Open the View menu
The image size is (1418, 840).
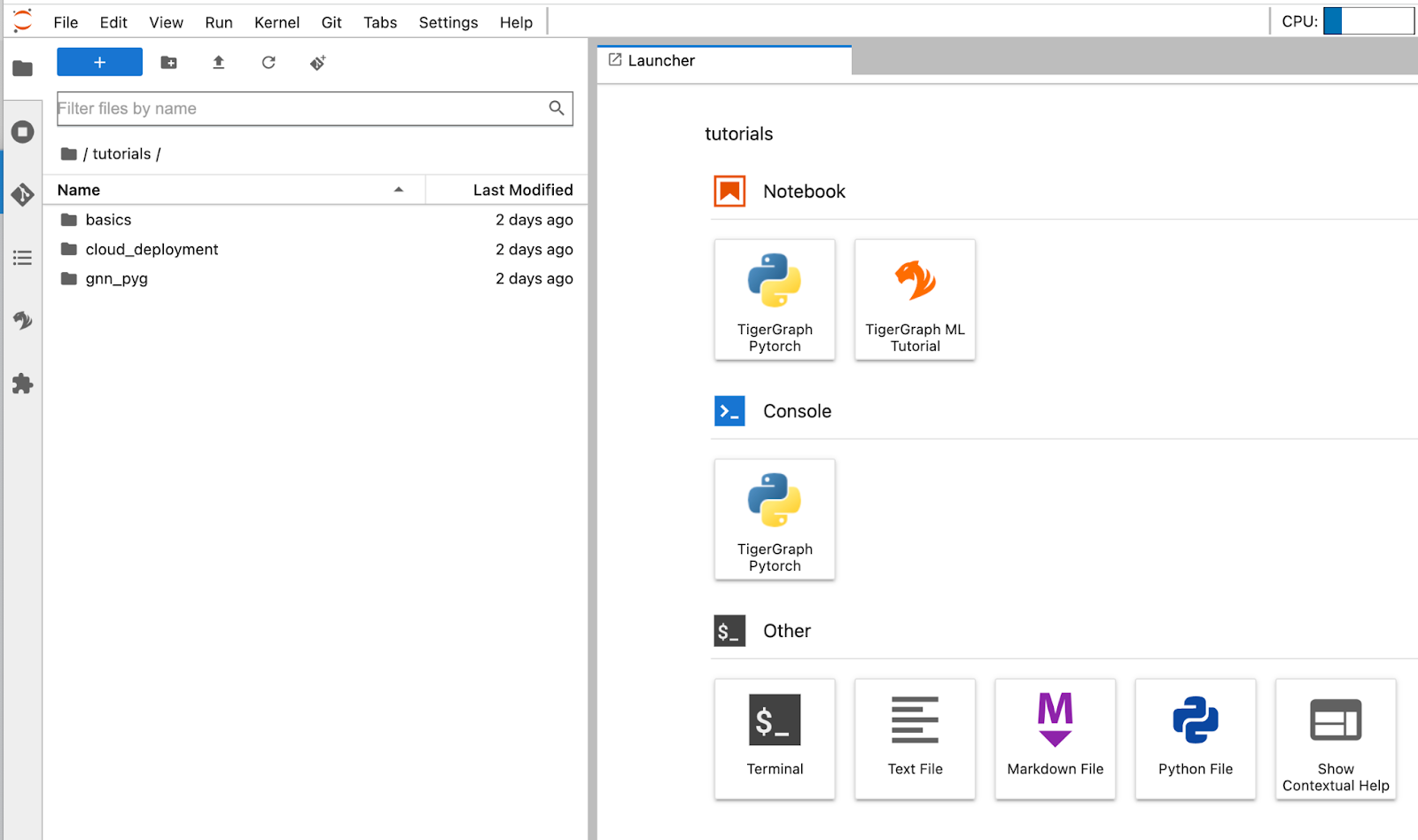tap(166, 22)
